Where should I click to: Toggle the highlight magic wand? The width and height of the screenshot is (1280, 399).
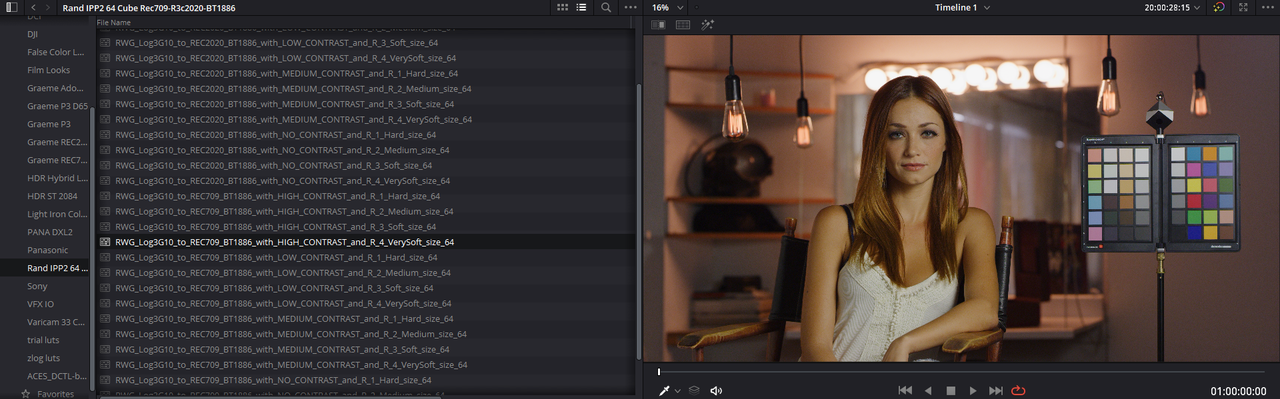(708, 24)
